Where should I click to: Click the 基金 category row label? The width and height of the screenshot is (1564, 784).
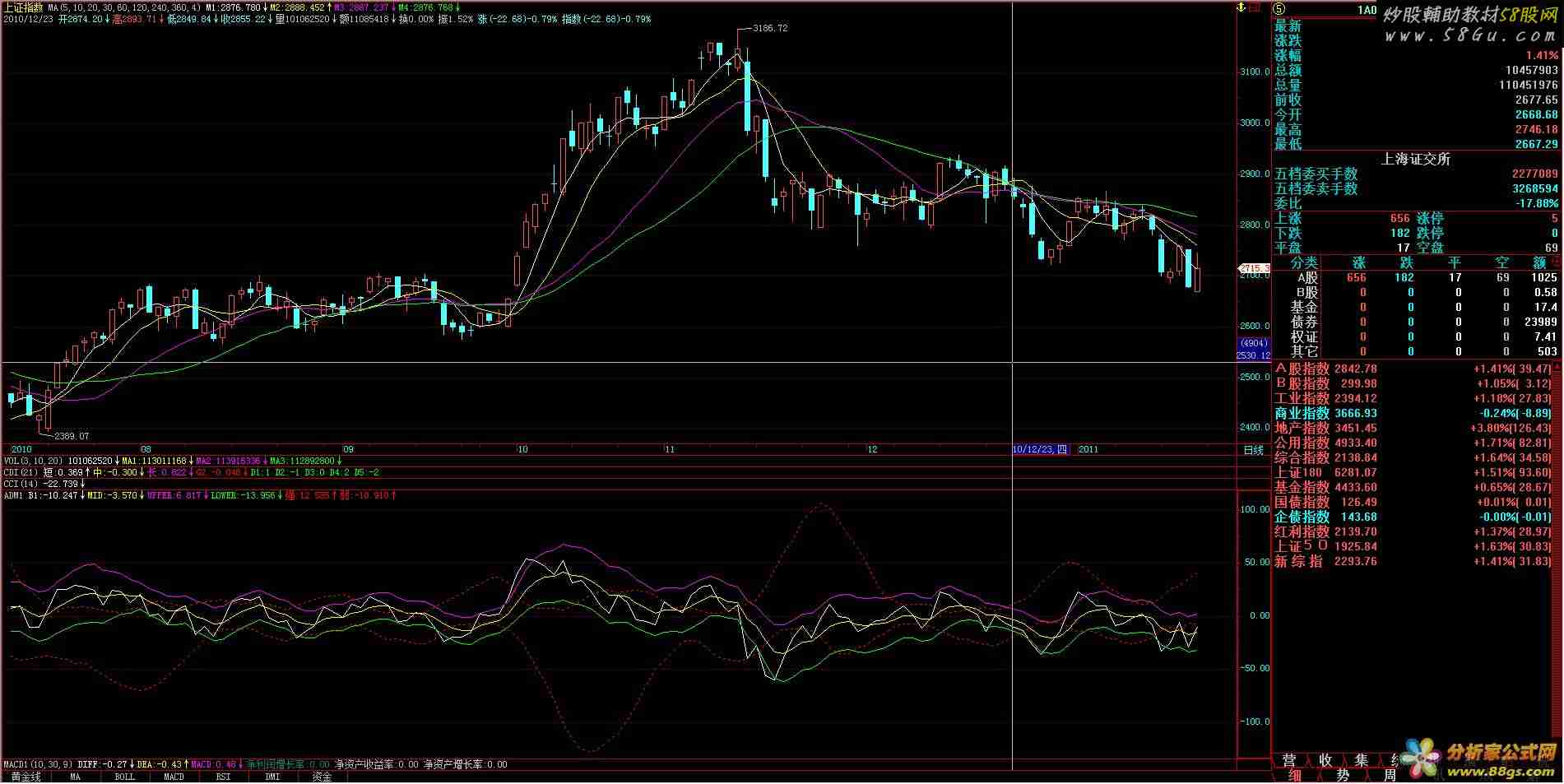pyautogui.click(x=1304, y=308)
